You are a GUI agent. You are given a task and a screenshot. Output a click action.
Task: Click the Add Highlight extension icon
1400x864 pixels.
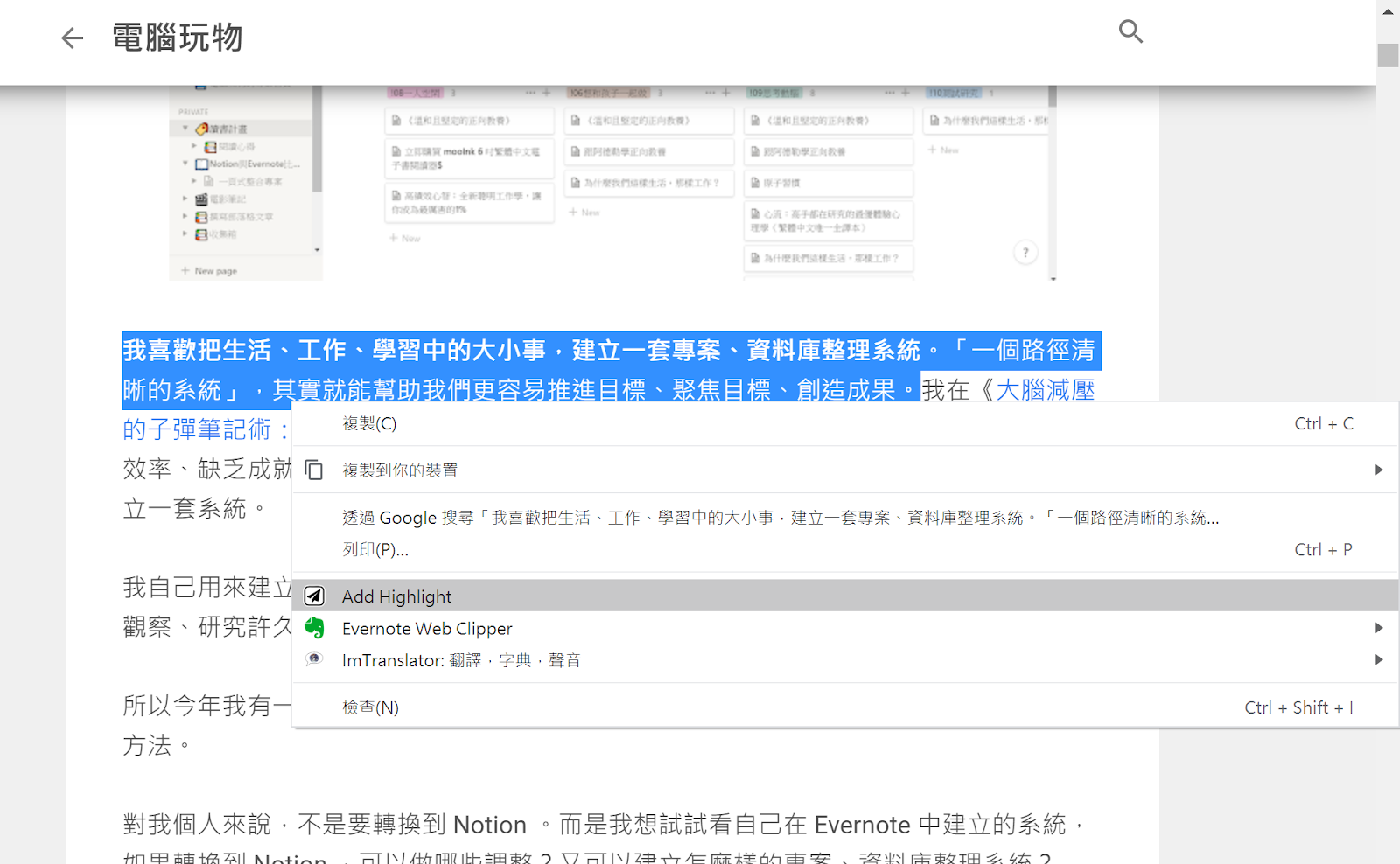click(x=314, y=596)
